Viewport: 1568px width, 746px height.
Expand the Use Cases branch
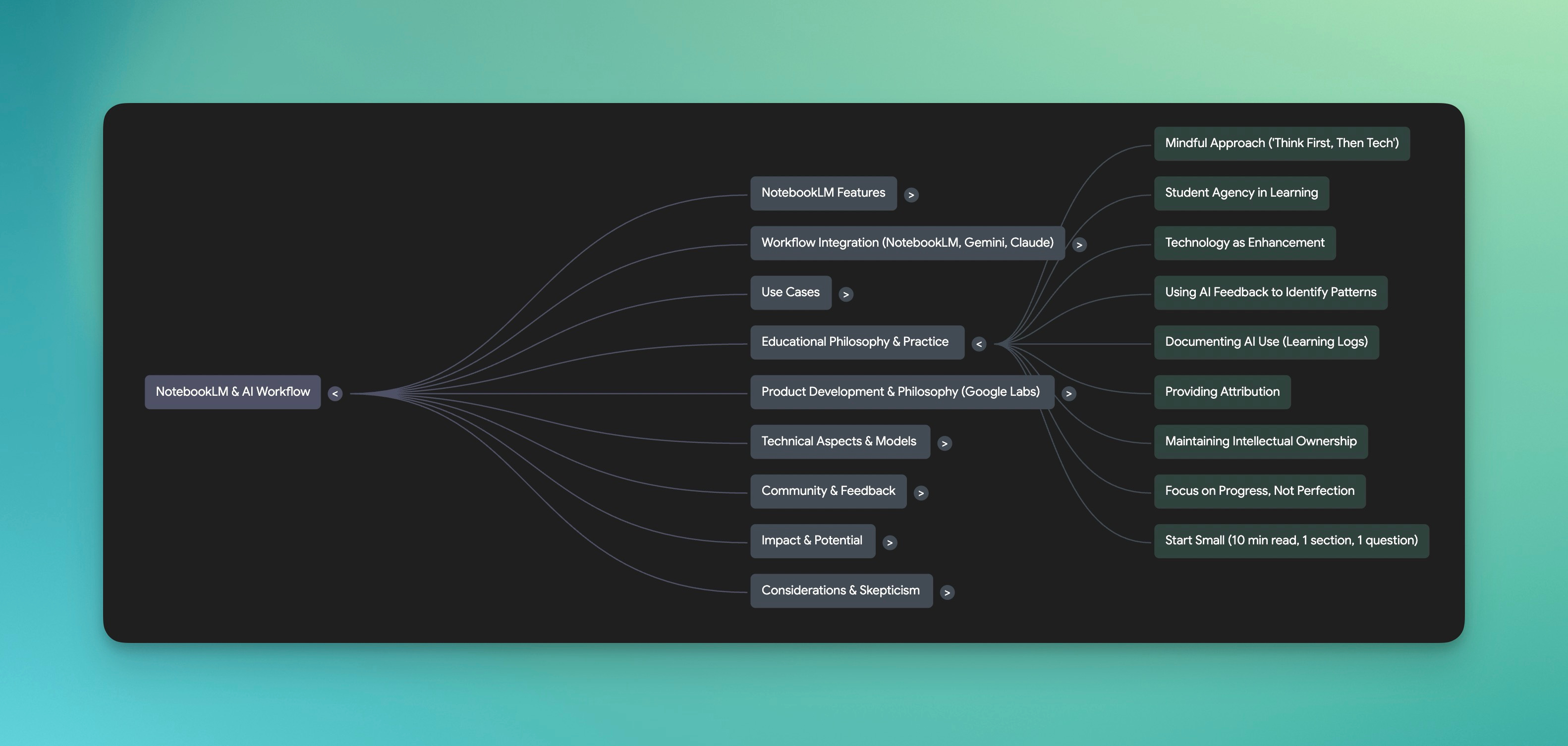click(845, 295)
